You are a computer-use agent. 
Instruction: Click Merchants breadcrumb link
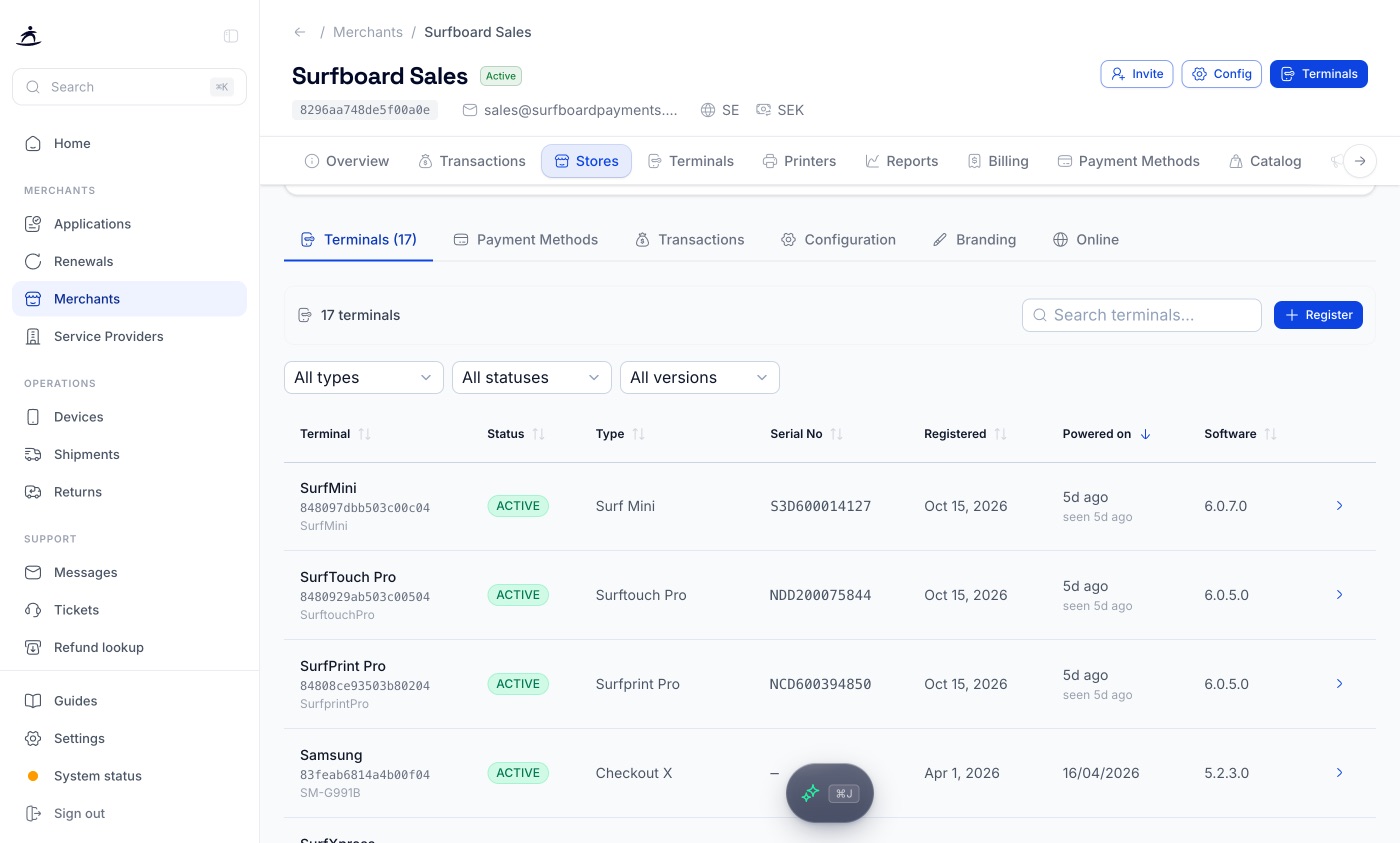368,32
